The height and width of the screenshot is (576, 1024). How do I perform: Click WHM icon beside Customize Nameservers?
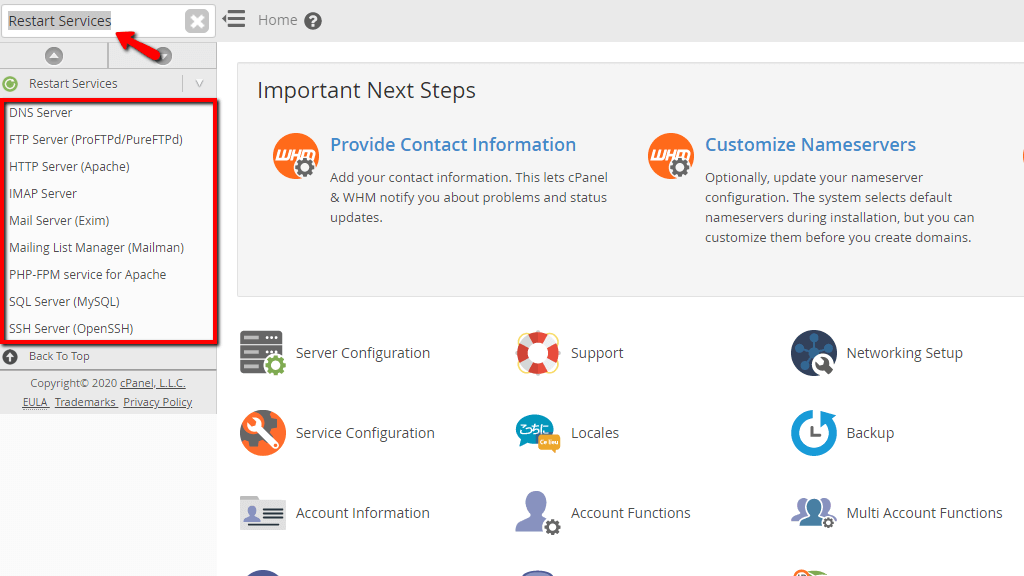(671, 156)
